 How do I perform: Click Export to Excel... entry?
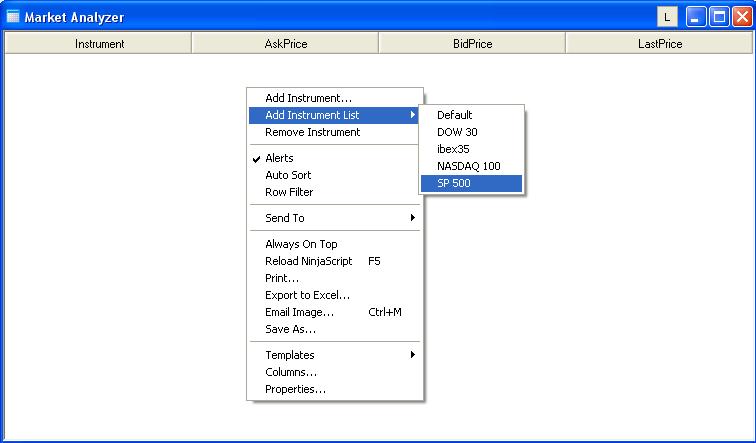pos(307,295)
